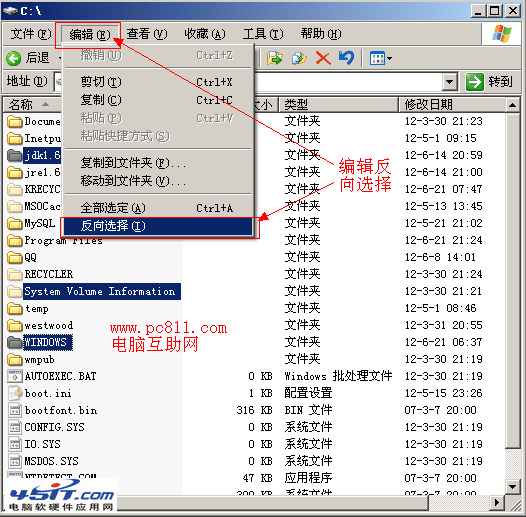Screen dimensions: 526x517
Task: Click the Documents and Settings folder icon
Action: point(14,121)
